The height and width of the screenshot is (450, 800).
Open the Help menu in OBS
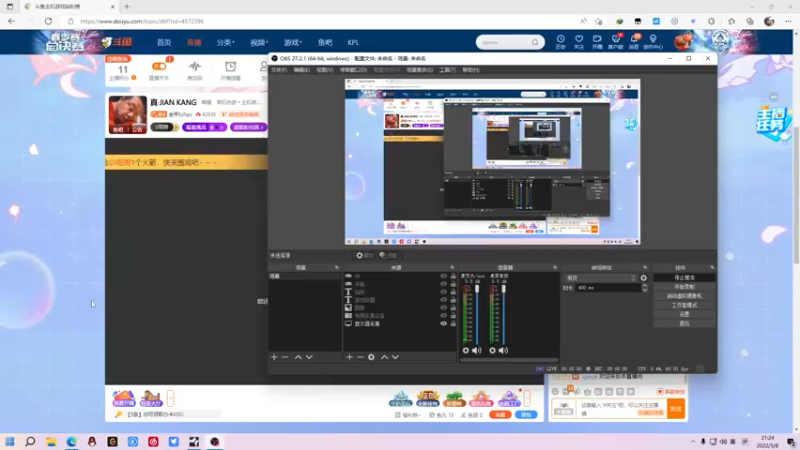coord(471,70)
